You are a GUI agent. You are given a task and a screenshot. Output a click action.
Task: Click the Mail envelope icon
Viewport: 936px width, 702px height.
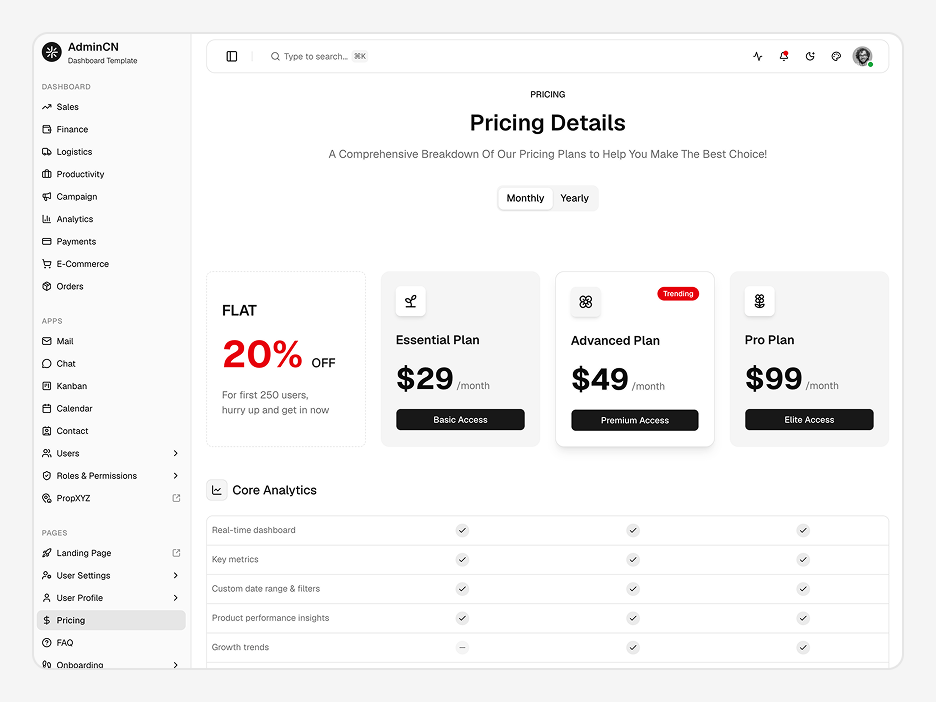(47, 341)
